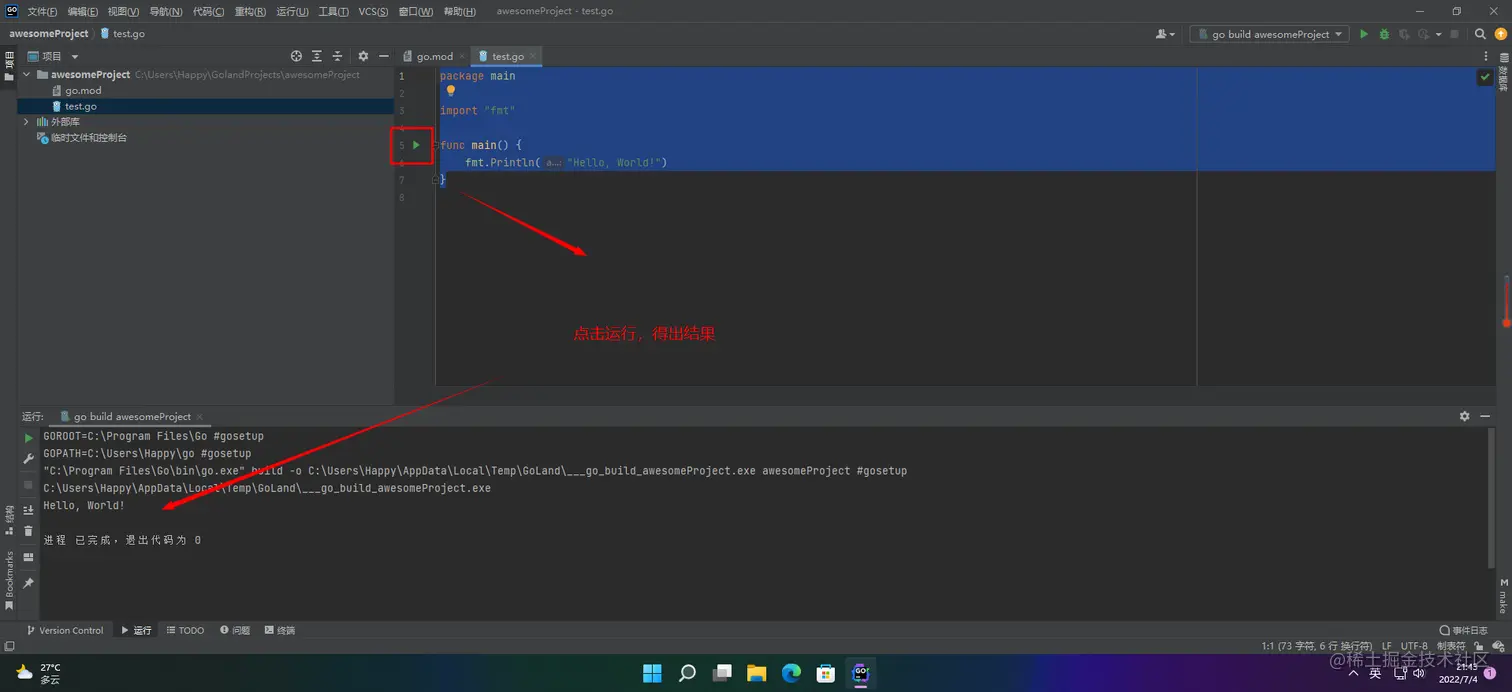Click scroll to end icon in run panel
This screenshot has height=692, width=1512.
pyautogui.click(x=28, y=510)
